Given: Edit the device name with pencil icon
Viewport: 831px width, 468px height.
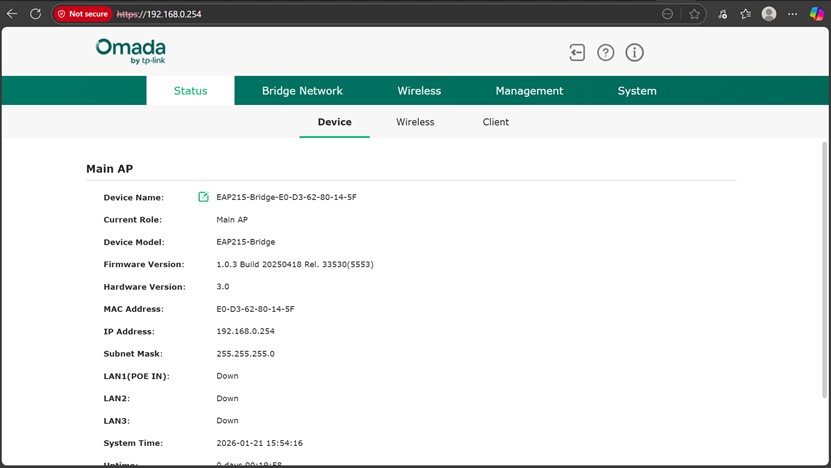Looking at the screenshot, I should click(203, 197).
